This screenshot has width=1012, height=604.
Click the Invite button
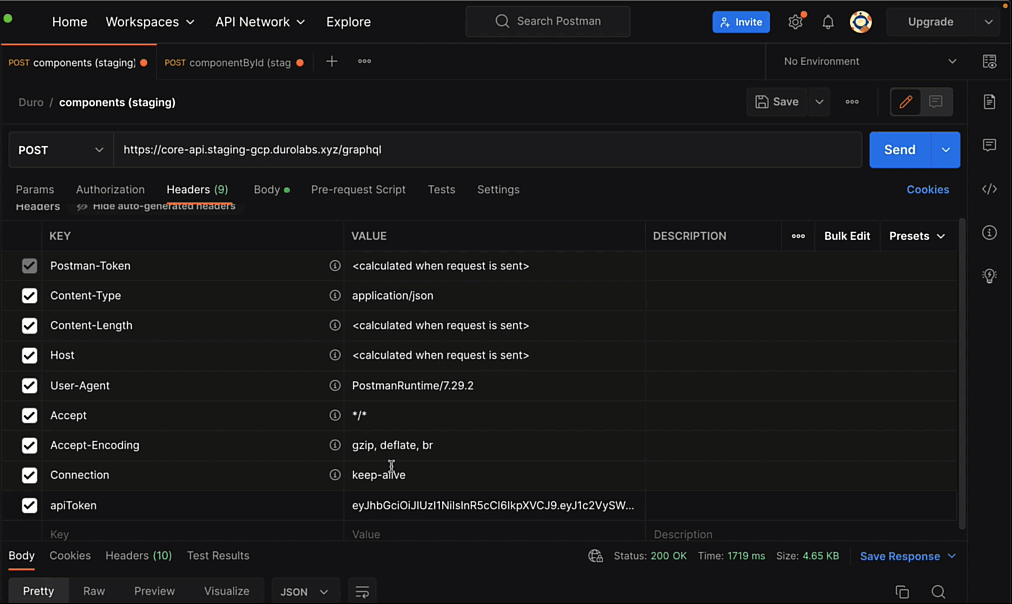(741, 22)
